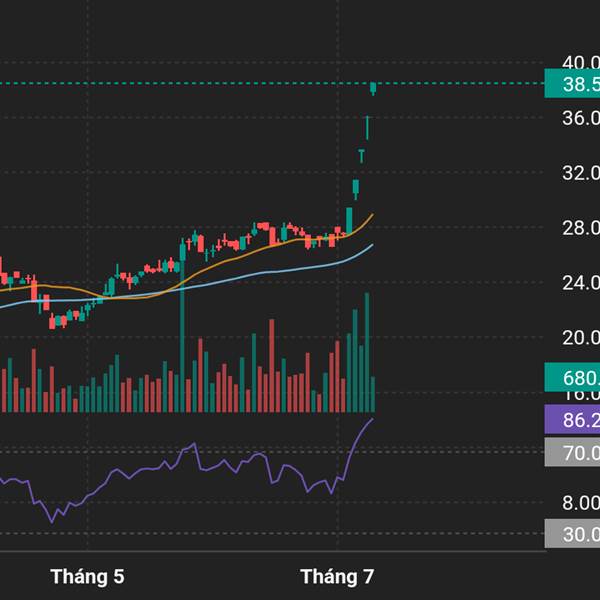This screenshot has width=600, height=600.
Task: Click the green 38.5 current price label
Action: 572,83
